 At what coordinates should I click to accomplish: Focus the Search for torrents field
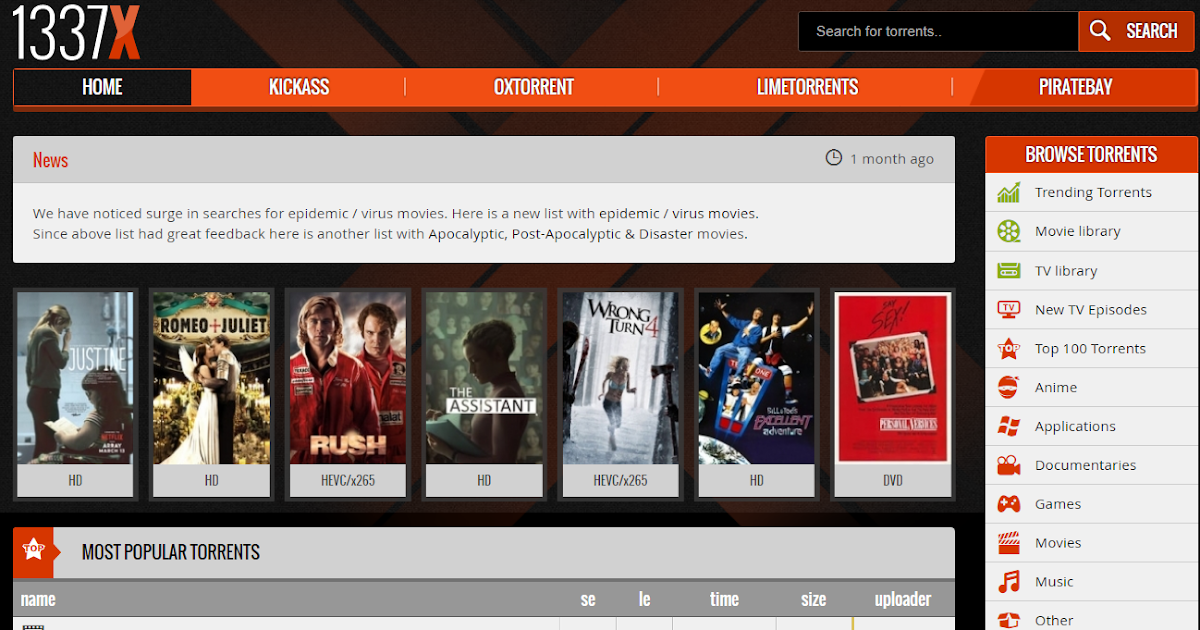938,31
